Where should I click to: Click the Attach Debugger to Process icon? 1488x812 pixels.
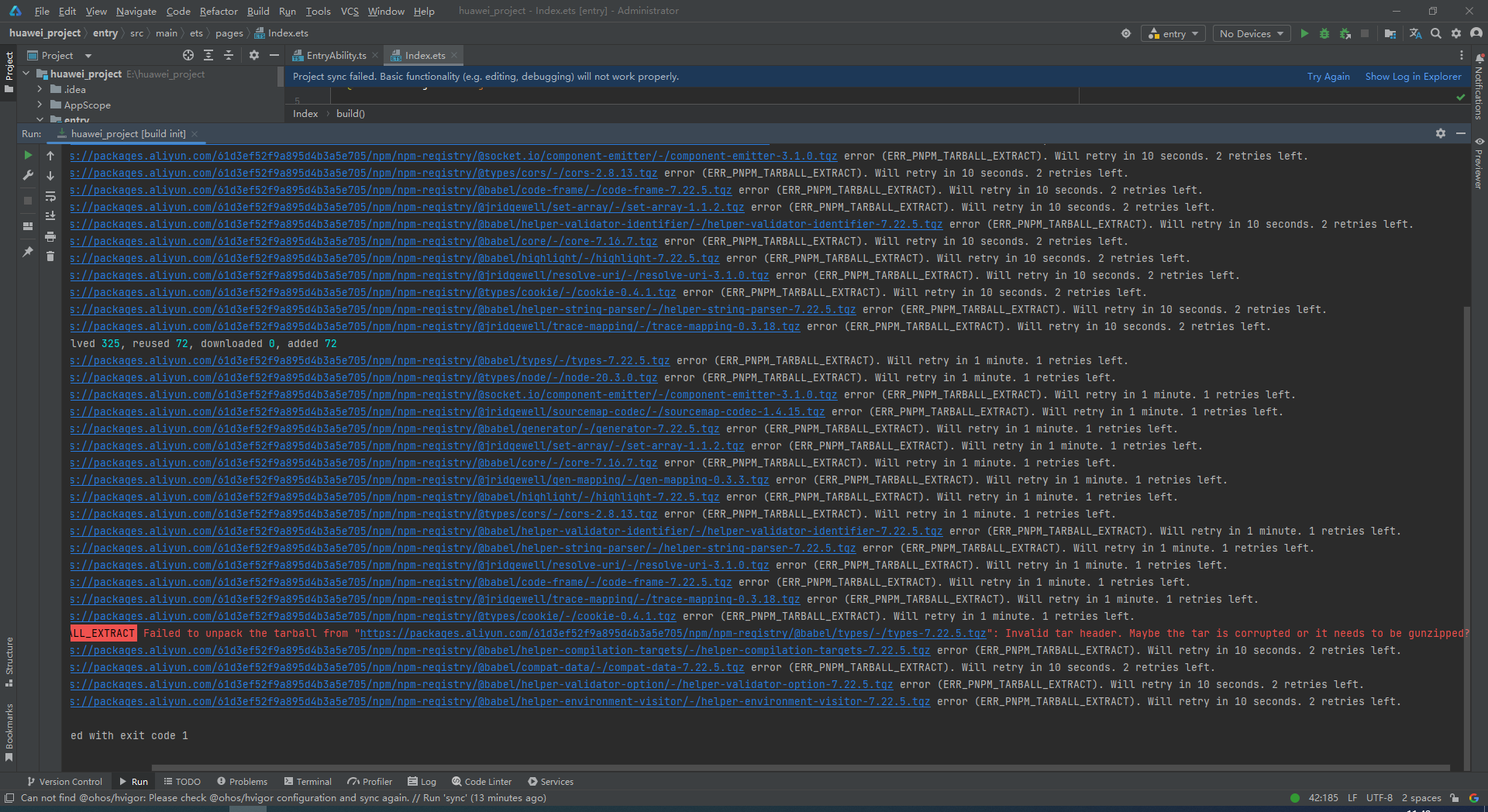(x=1345, y=33)
